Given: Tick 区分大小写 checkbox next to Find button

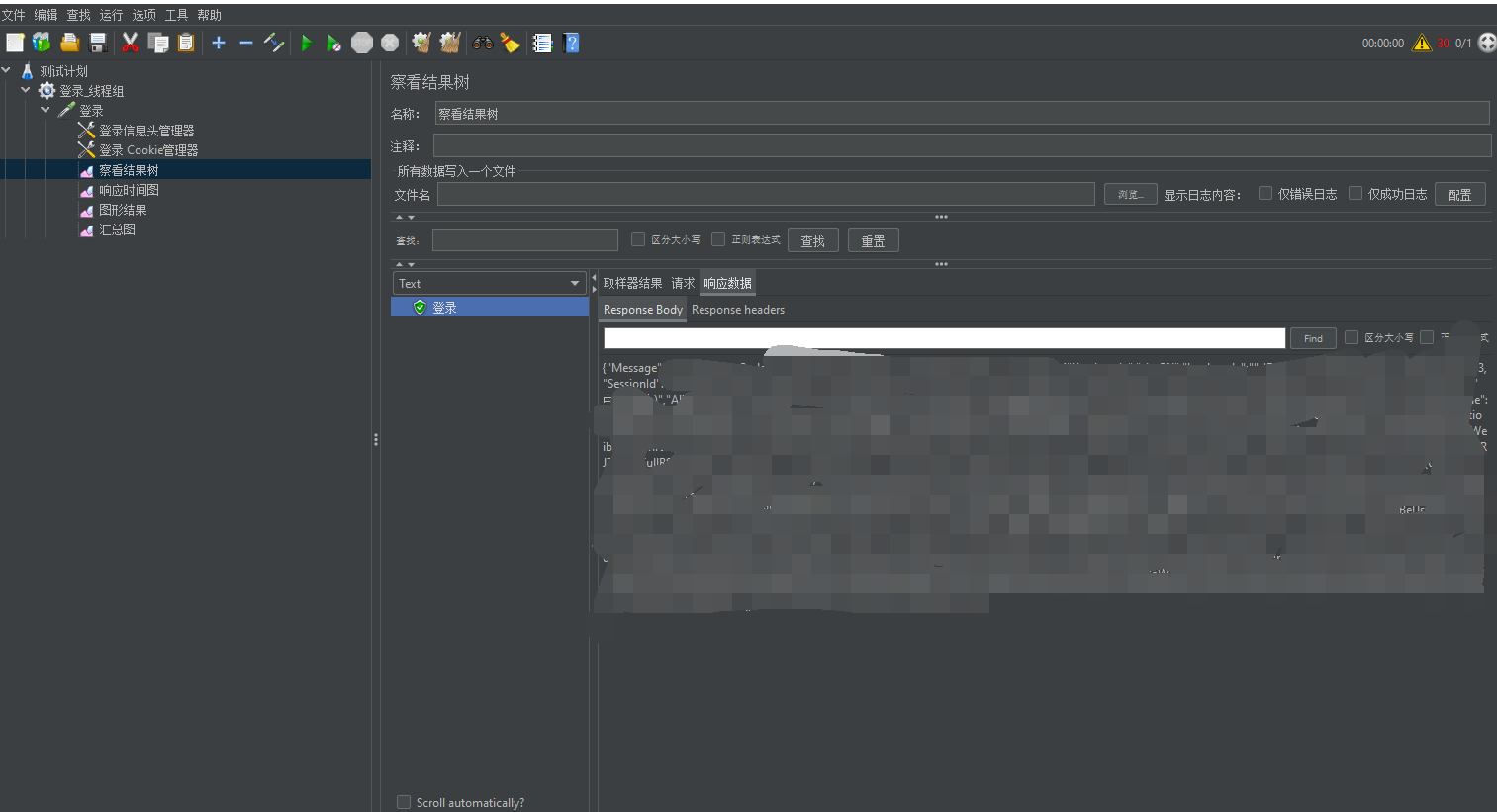Looking at the screenshot, I should [1352, 337].
